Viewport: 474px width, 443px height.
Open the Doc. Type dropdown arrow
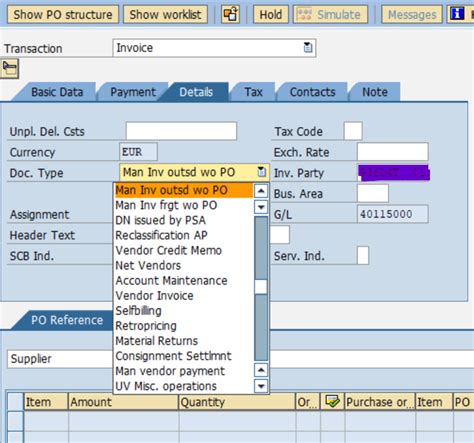click(x=262, y=172)
